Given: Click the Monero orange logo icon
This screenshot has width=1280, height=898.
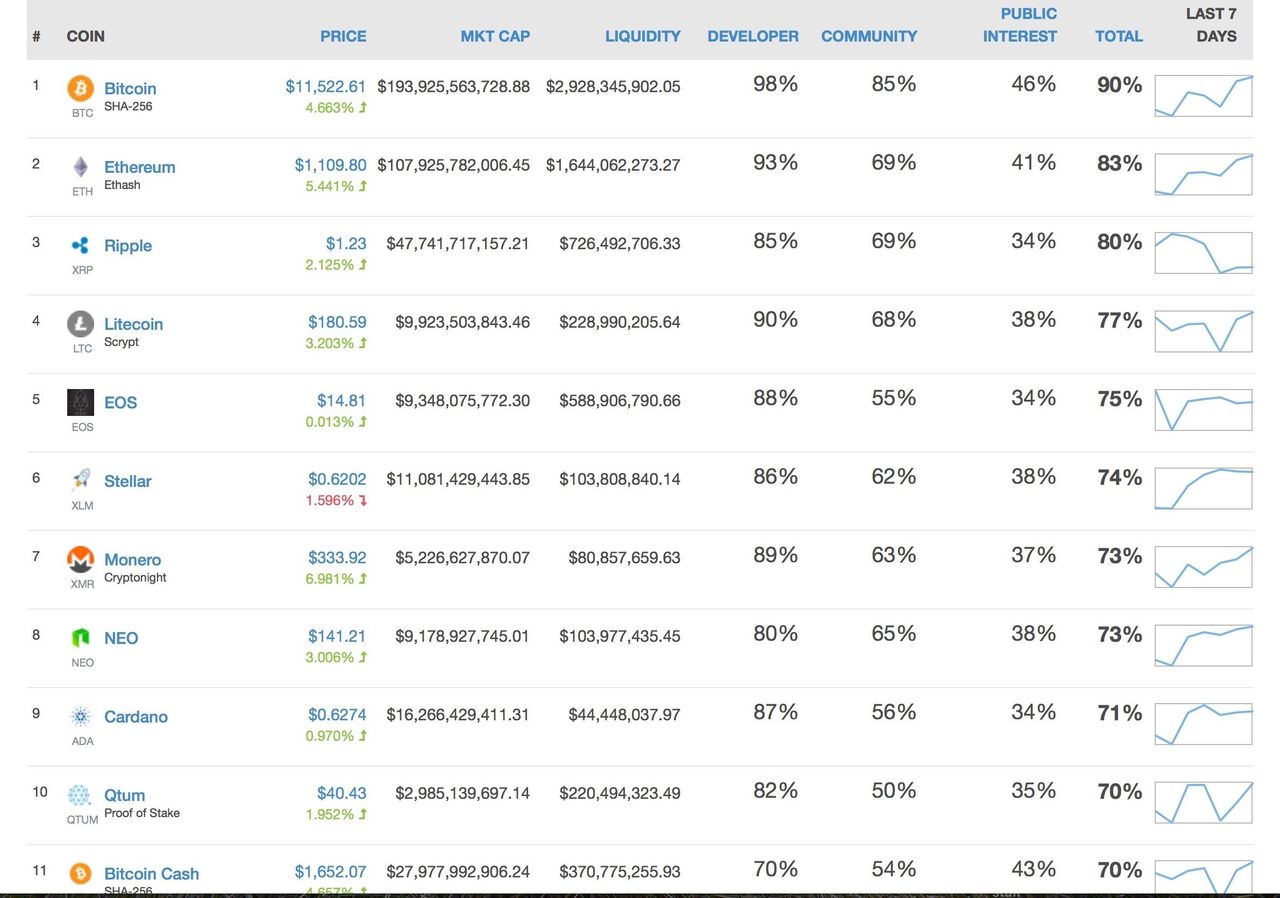Looking at the screenshot, I should [81, 559].
